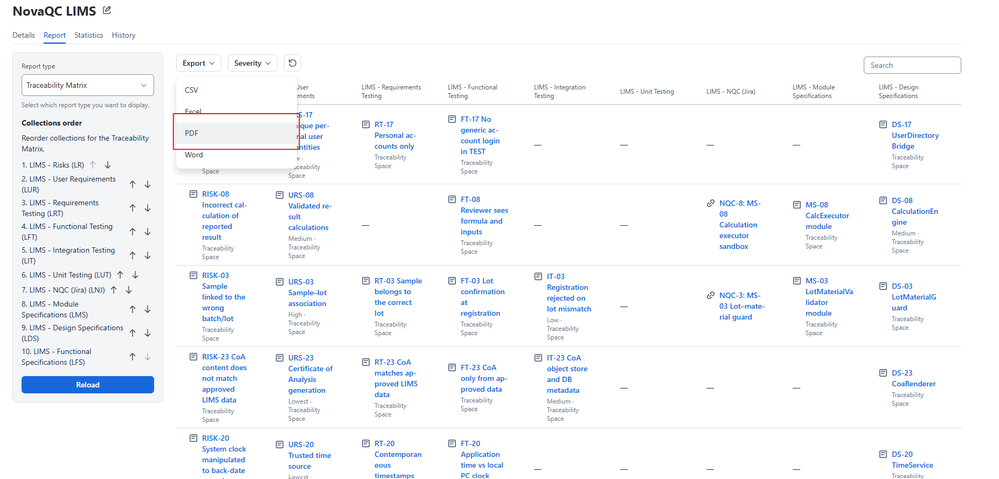Open the Report type Traceability Matrix combo box
This screenshot has height=479, width=999.
click(x=88, y=85)
